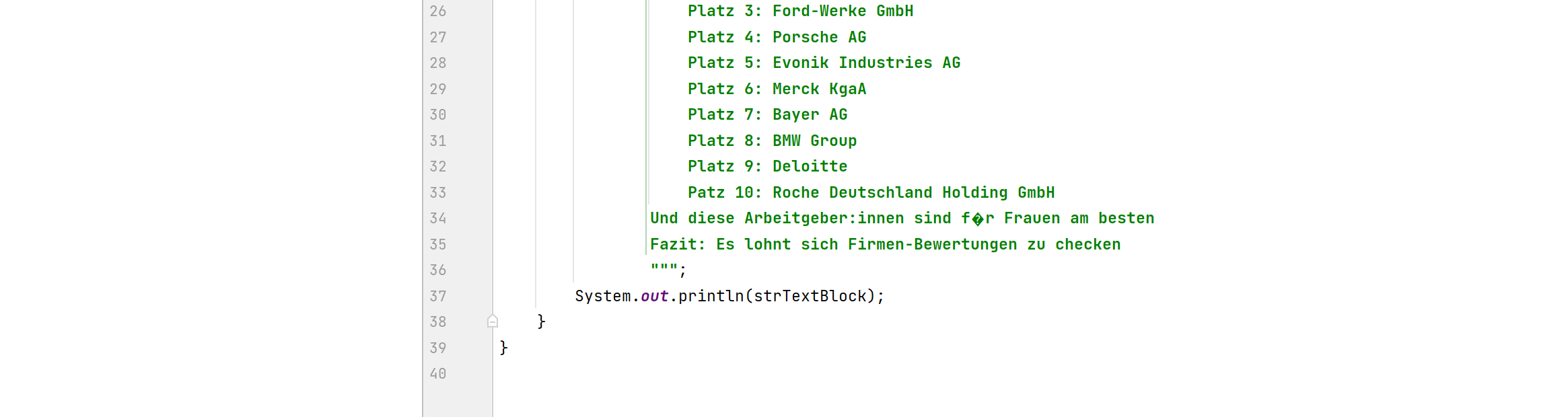The height and width of the screenshot is (417, 1568).
Task: Click the closing triple quotes of text block
Action: pyautogui.click(x=664, y=268)
